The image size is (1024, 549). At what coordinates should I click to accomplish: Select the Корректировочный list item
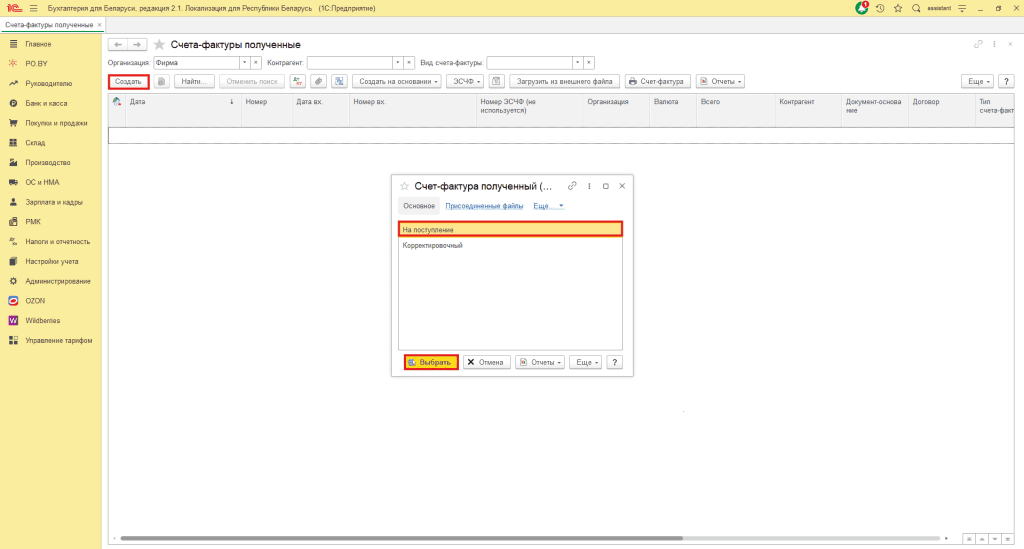(432, 245)
